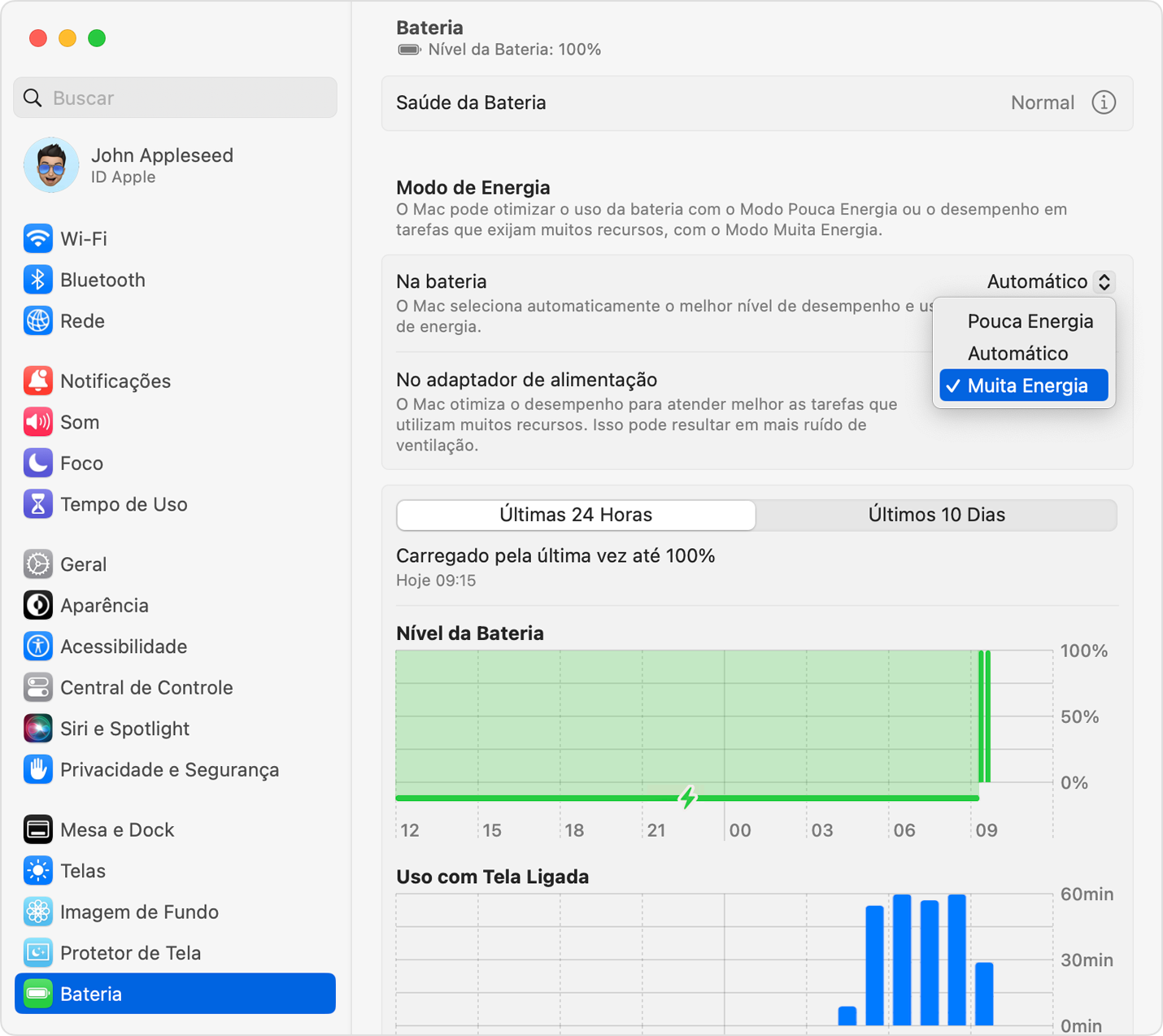Viewport: 1163px width, 1036px height.
Task: Click John Appleseed avatar picture
Action: pyautogui.click(x=51, y=165)
